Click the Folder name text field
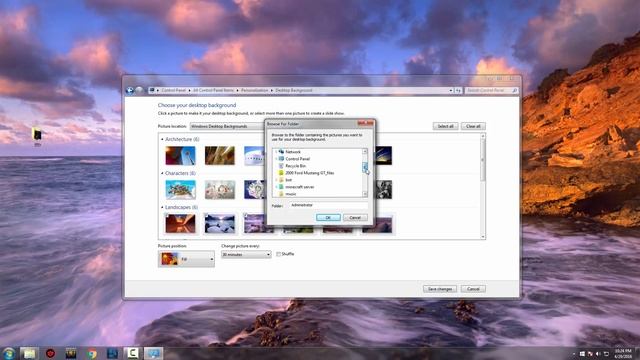Image resolution: width=640 pixels, height=360 pixels. [x=329, y=205]
